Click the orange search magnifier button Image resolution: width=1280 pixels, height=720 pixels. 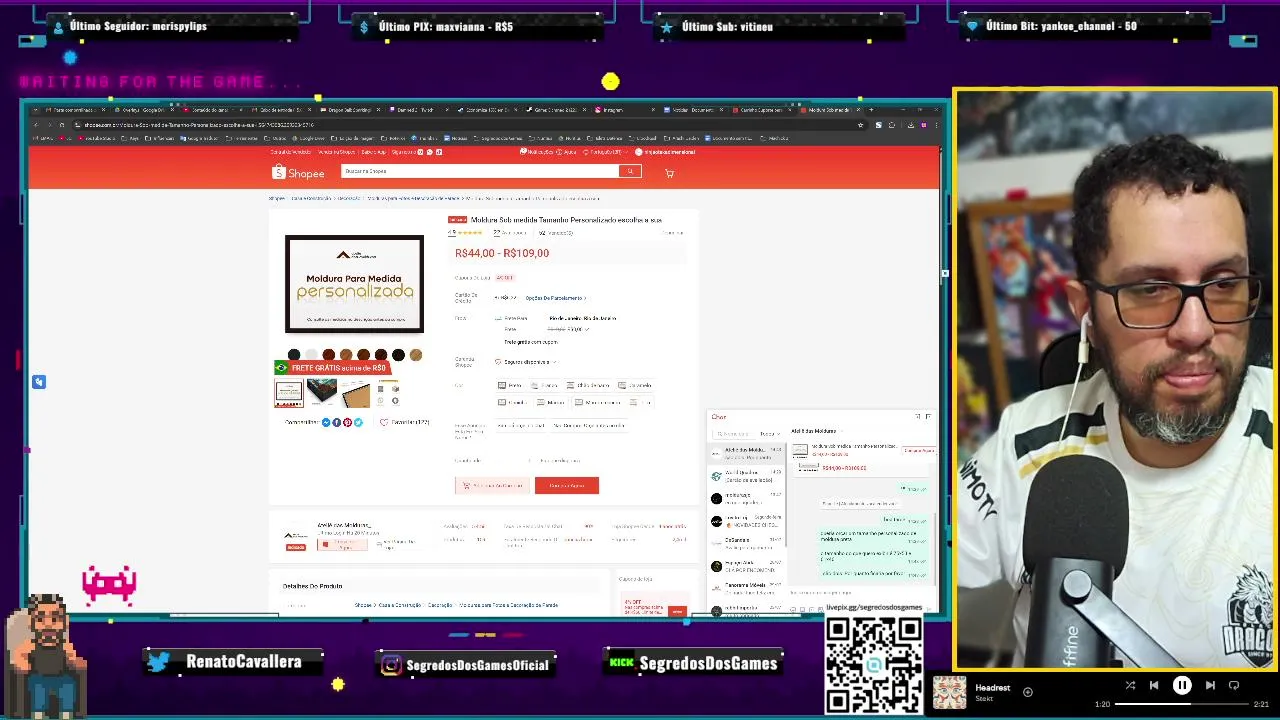coord(630,172)
